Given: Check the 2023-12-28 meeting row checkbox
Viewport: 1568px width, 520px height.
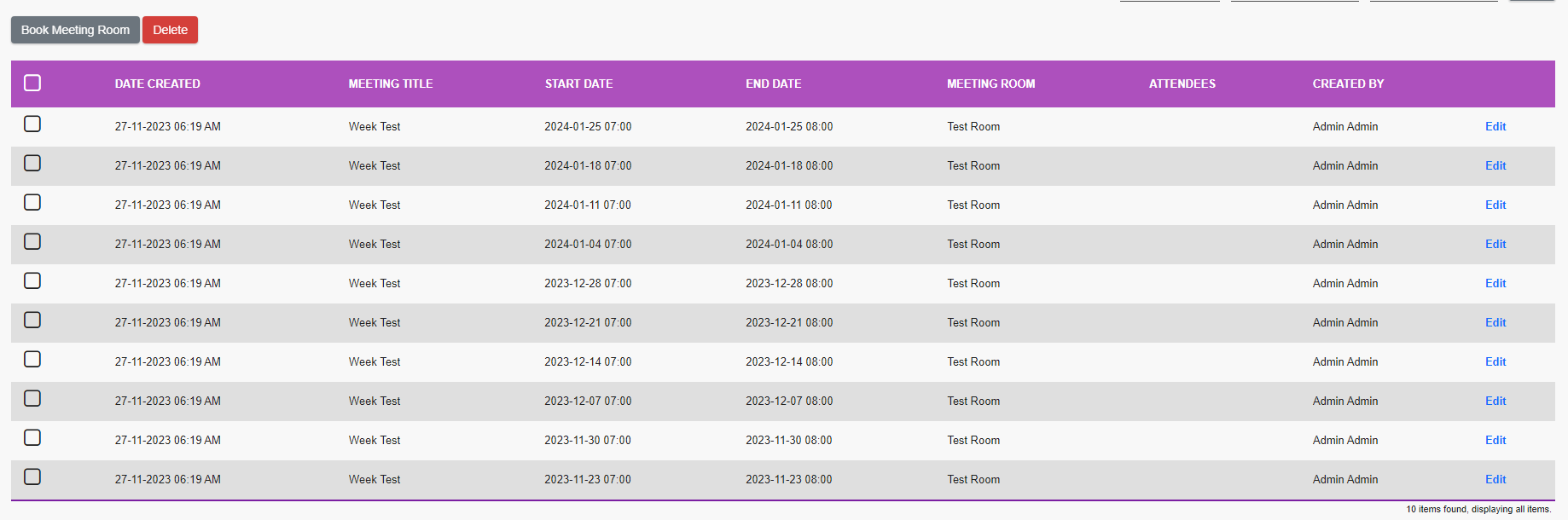Looking at the screenshot, I should click(x=32, y=280).
